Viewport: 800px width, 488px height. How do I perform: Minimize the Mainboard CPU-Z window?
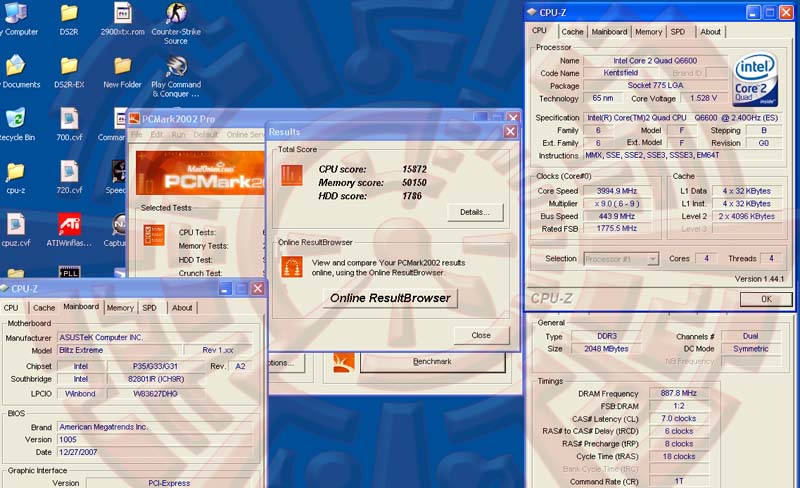coord(225,288)
